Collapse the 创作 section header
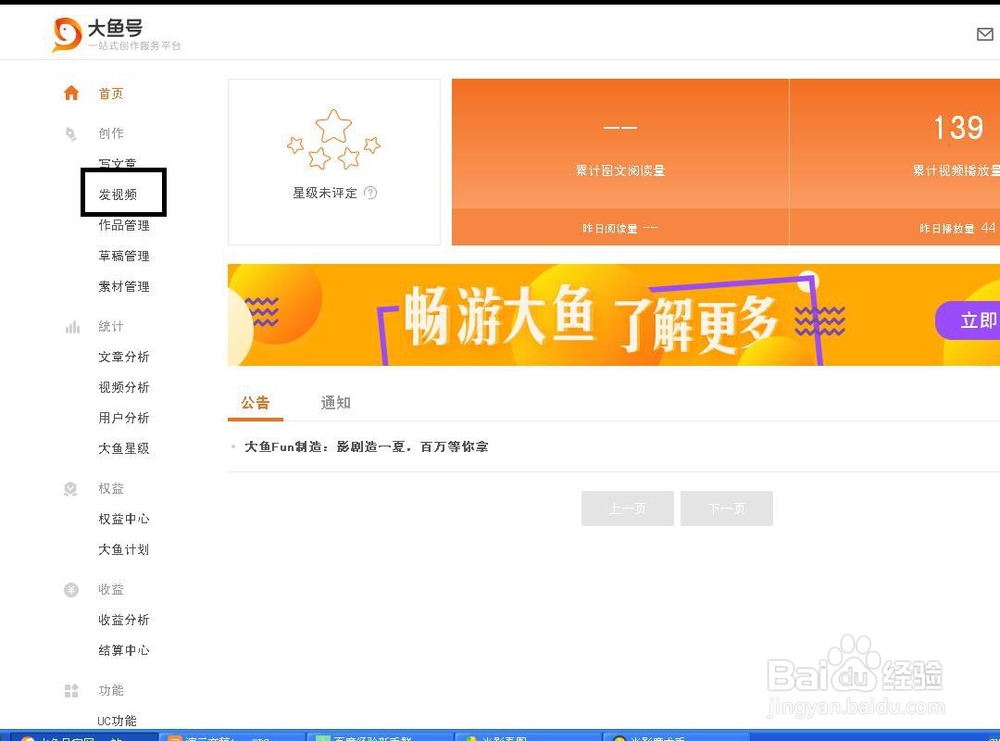 click(111, 133)
